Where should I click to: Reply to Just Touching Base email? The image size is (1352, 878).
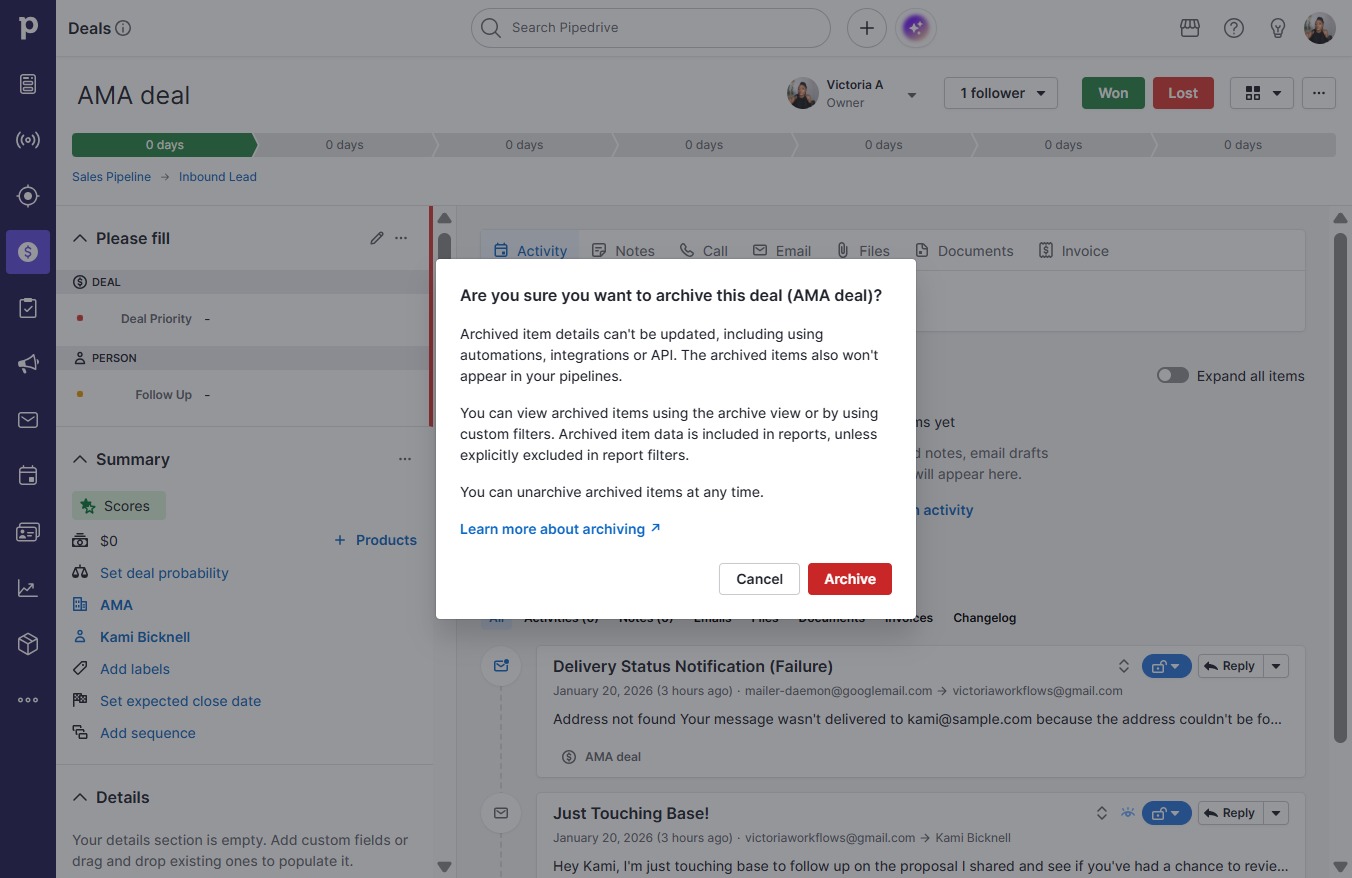coord(1229,813)
